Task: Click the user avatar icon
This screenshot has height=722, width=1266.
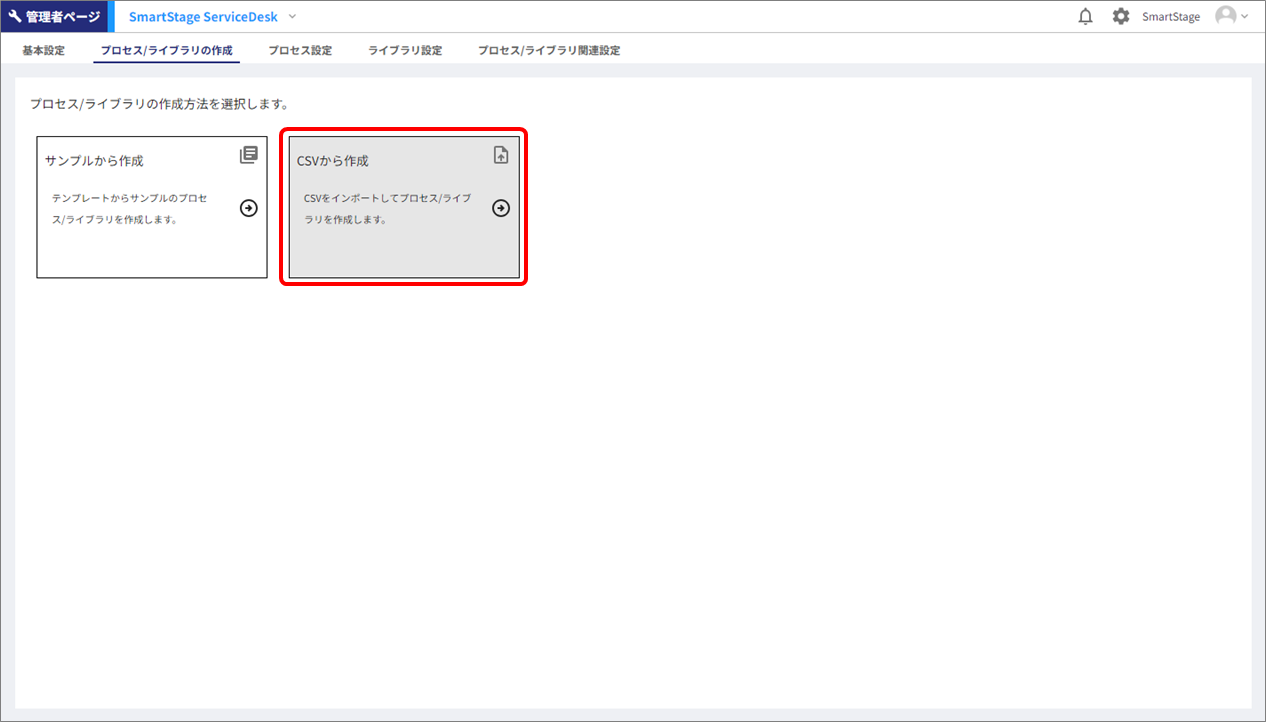Action: [1225, 16]
